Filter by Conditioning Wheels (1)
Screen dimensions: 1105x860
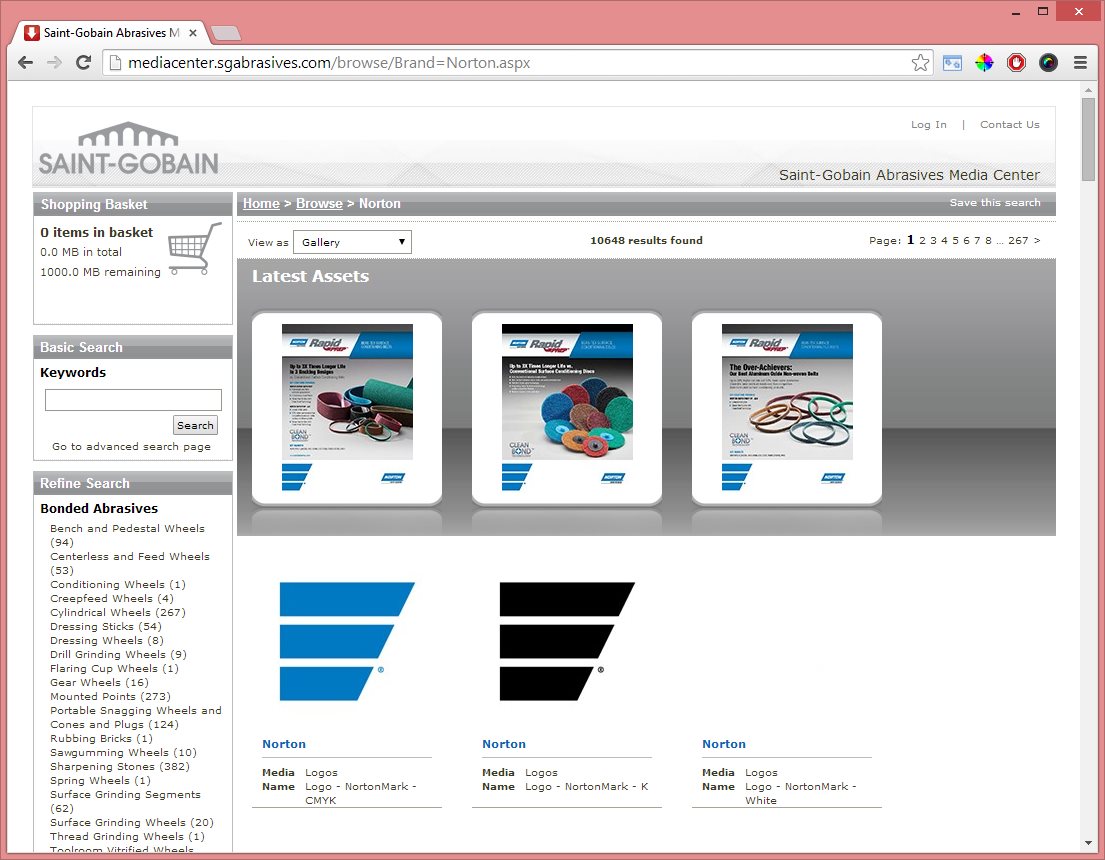(118, 584)
